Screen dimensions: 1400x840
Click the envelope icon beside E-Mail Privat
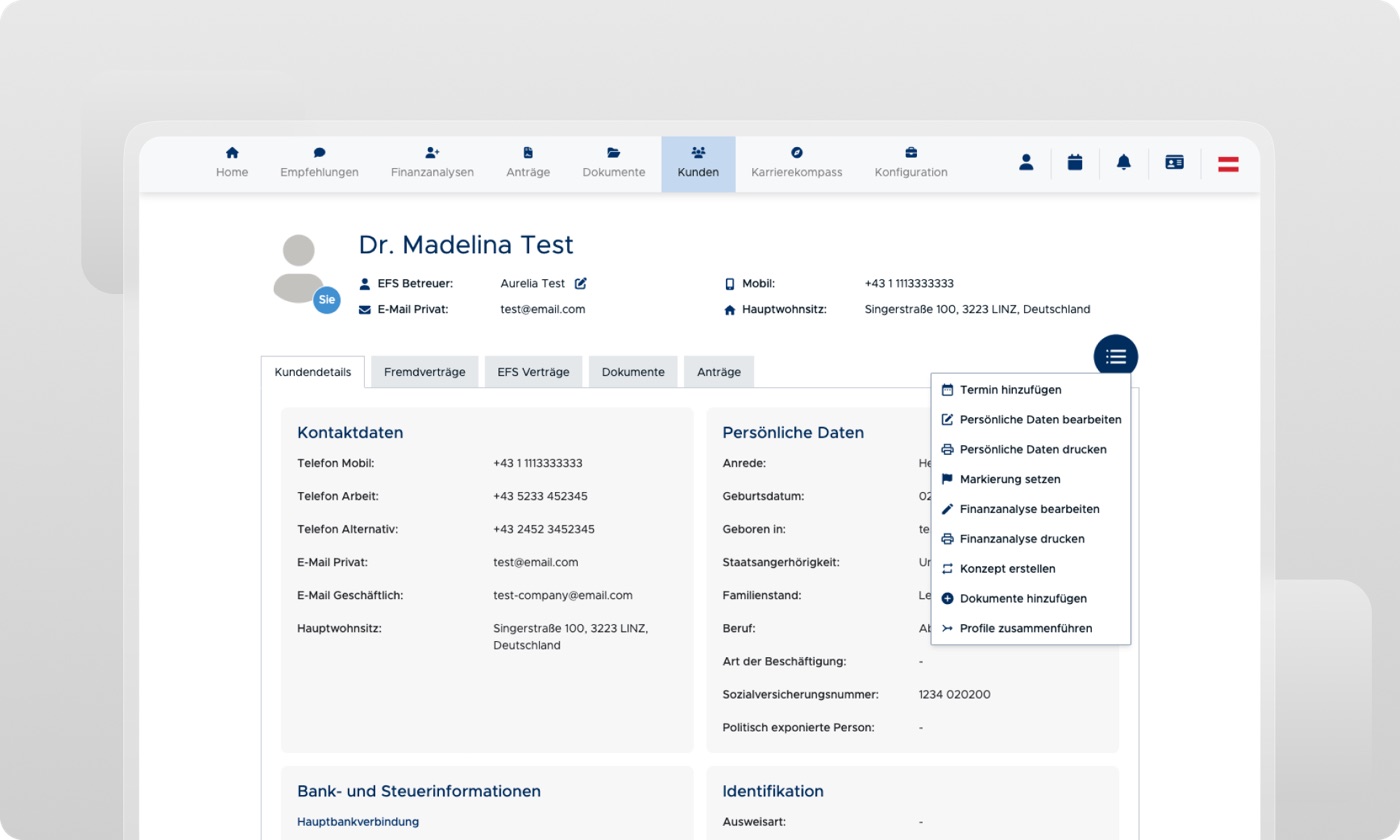pos(365,310)
